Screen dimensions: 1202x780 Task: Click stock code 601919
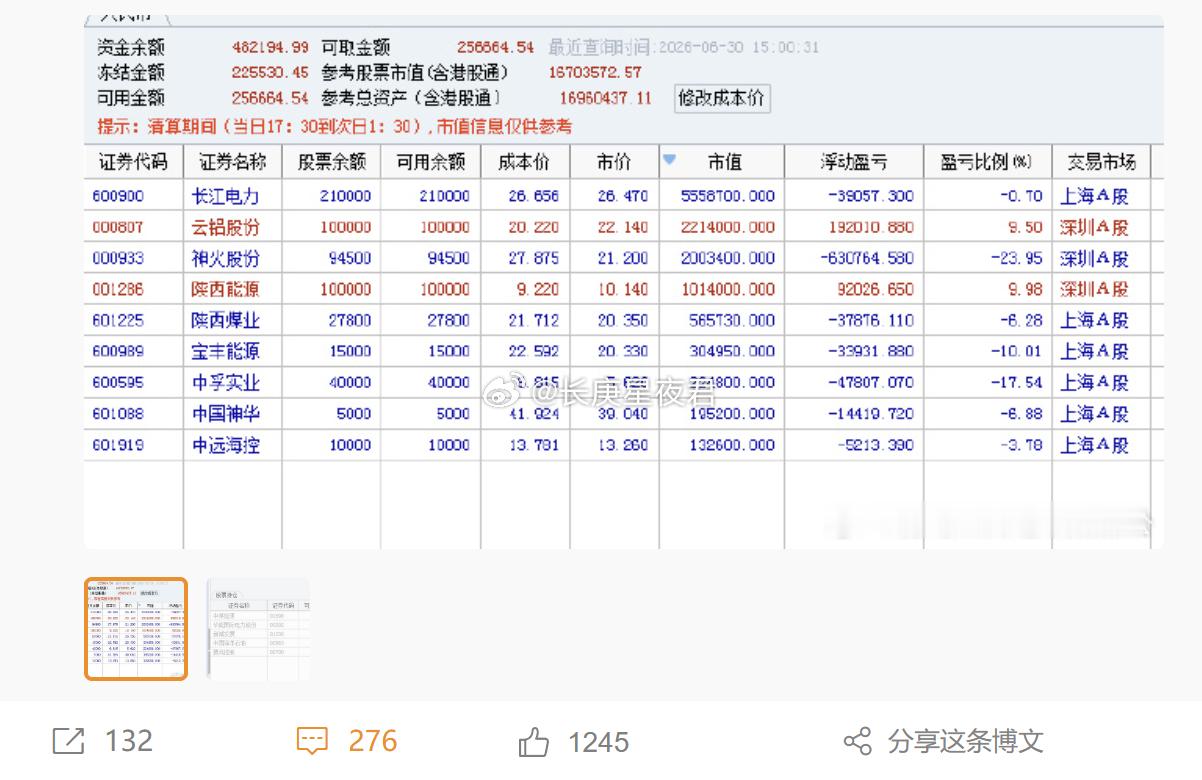[x=118, y=445]
